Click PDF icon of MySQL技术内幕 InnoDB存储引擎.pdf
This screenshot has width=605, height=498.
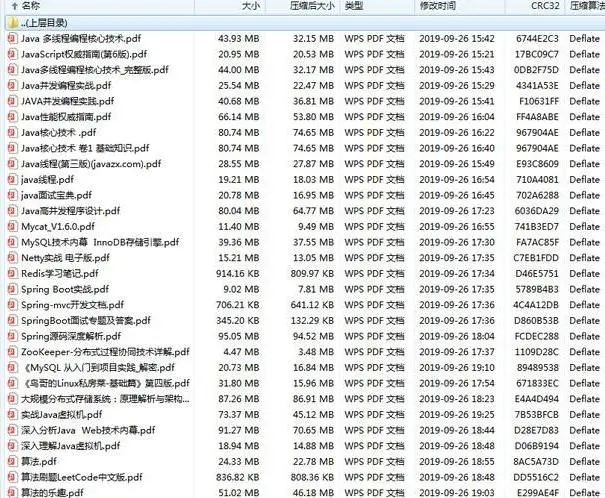12,242
